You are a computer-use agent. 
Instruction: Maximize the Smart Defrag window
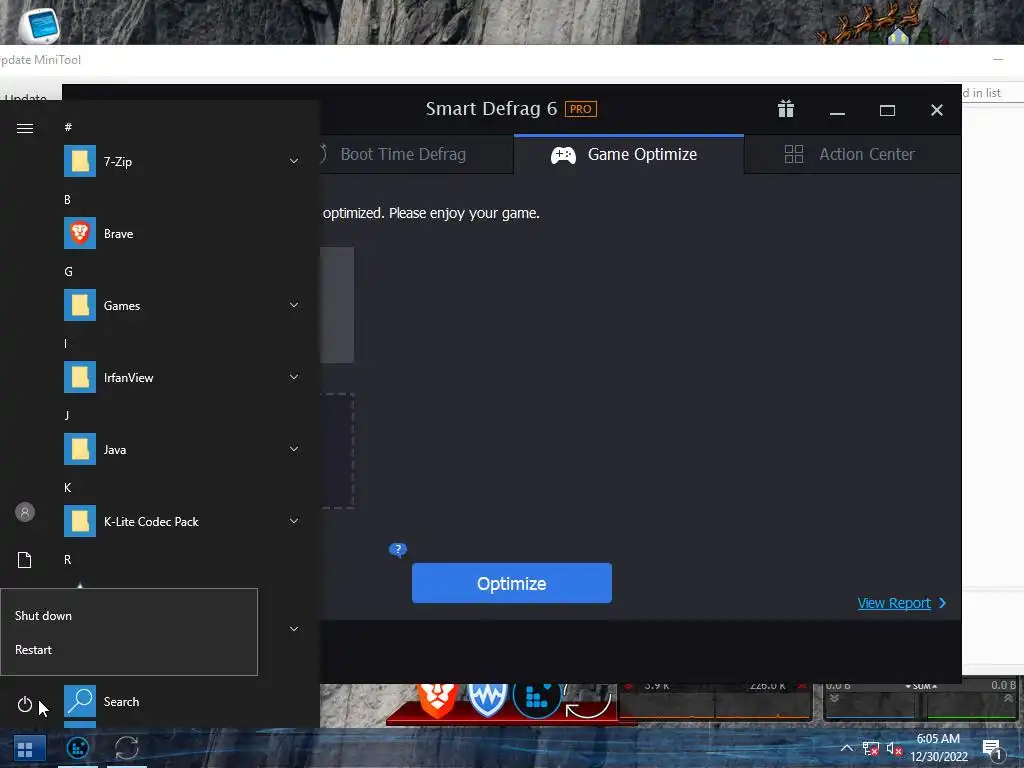(x=887, y=110)
